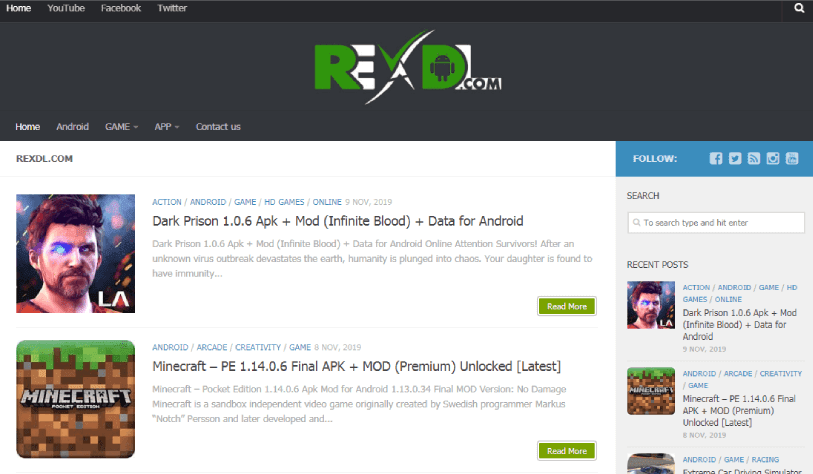Open ACTION category on Dark Prison post
Image resolution: width=813 pixels, height=474 pixels.
167,202
